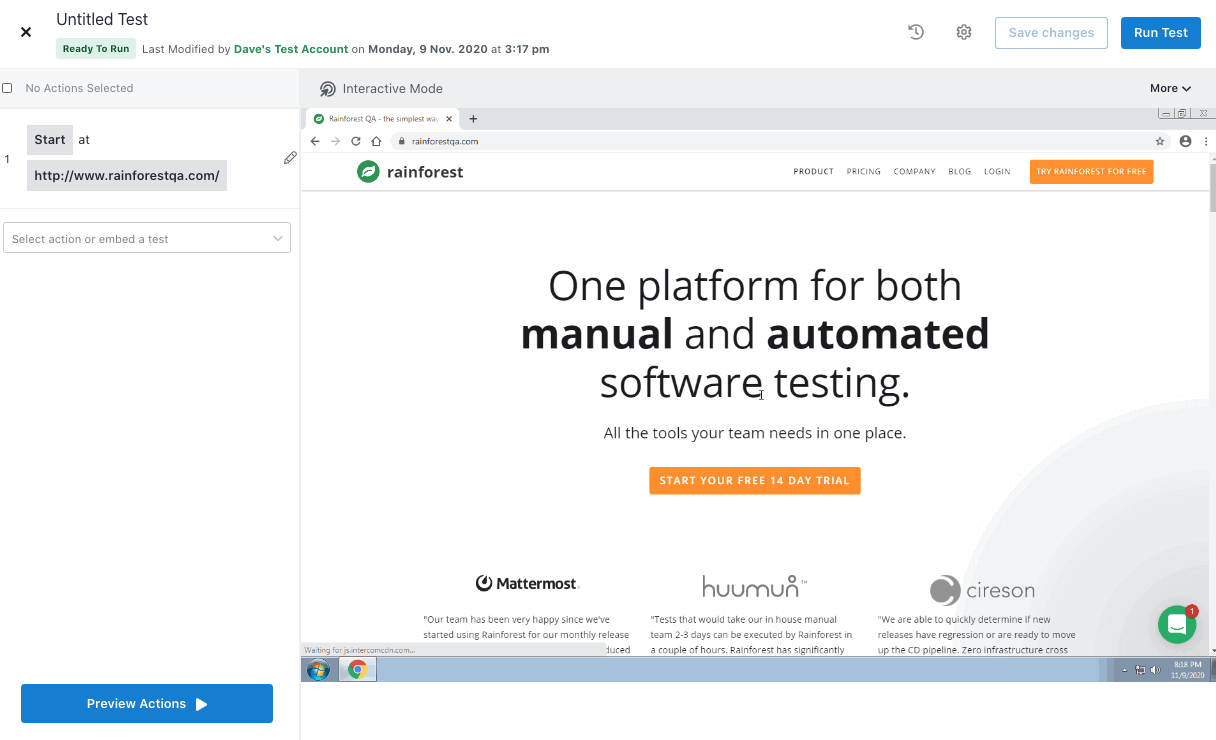
Task: Open the Select action or embed dropdown
Action: [147, 238]
